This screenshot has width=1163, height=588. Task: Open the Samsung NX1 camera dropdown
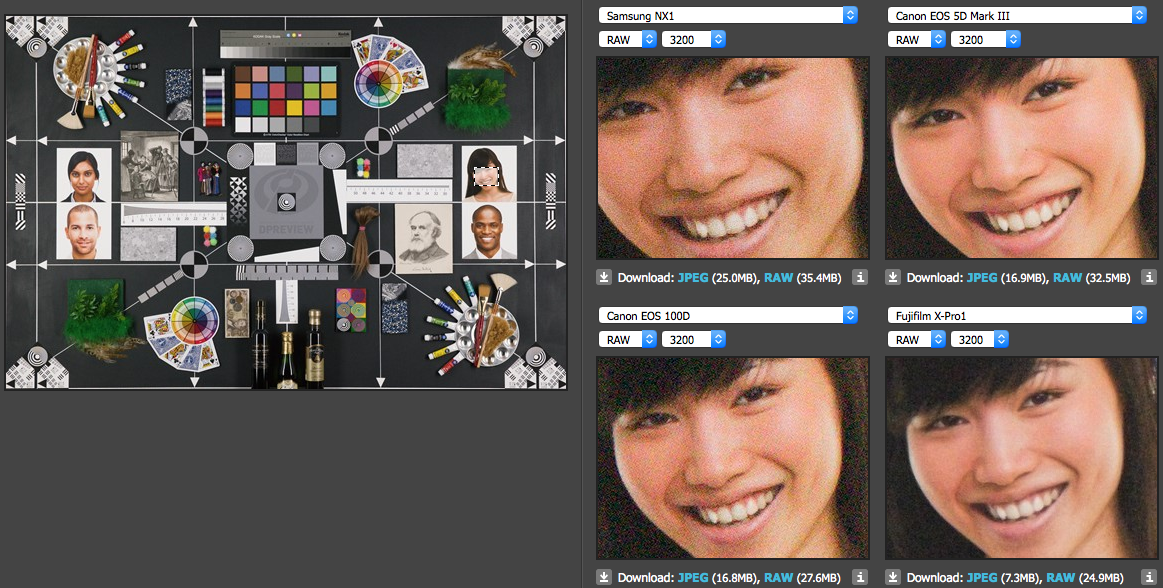coord(728,16)
